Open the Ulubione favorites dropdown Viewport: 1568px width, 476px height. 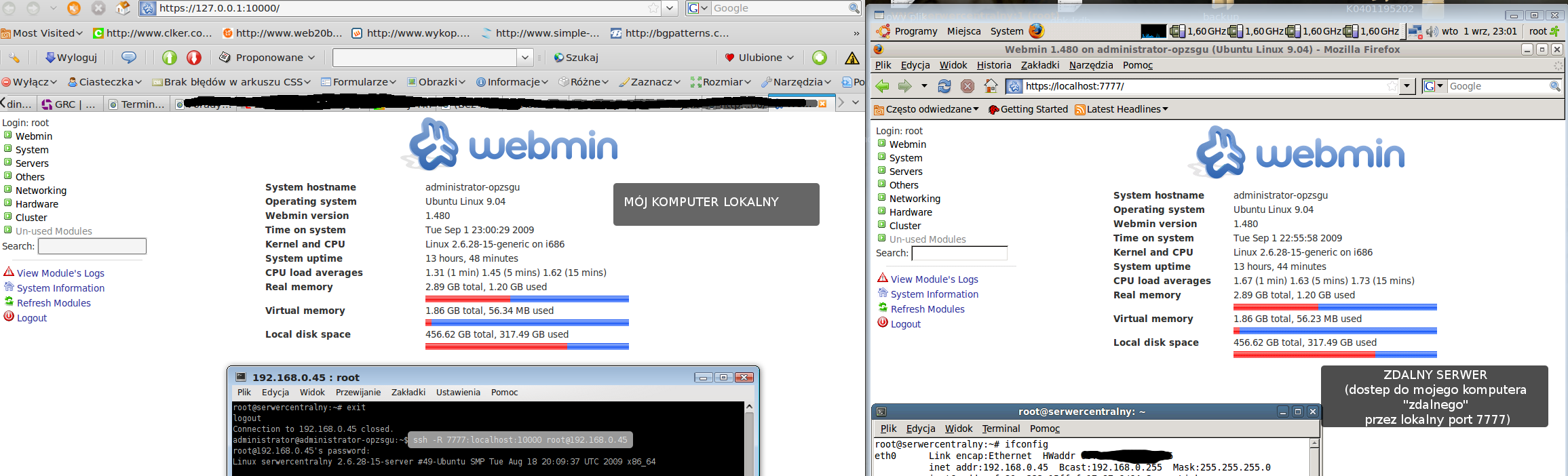click(759, 58)
